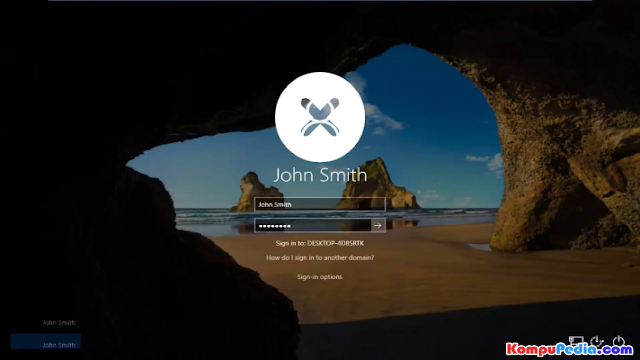
Task: Open the network connection icon
Action: [576, 341]
